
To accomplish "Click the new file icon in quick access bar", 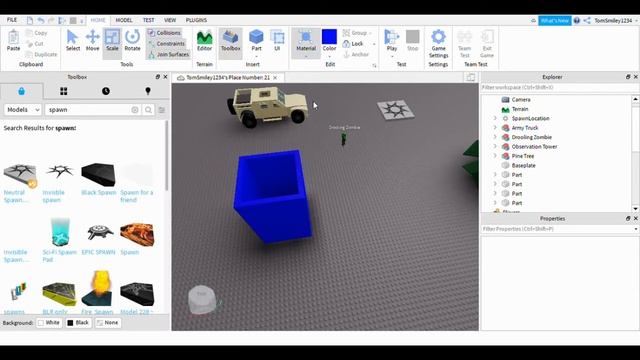I will click(x=30, y=20).
